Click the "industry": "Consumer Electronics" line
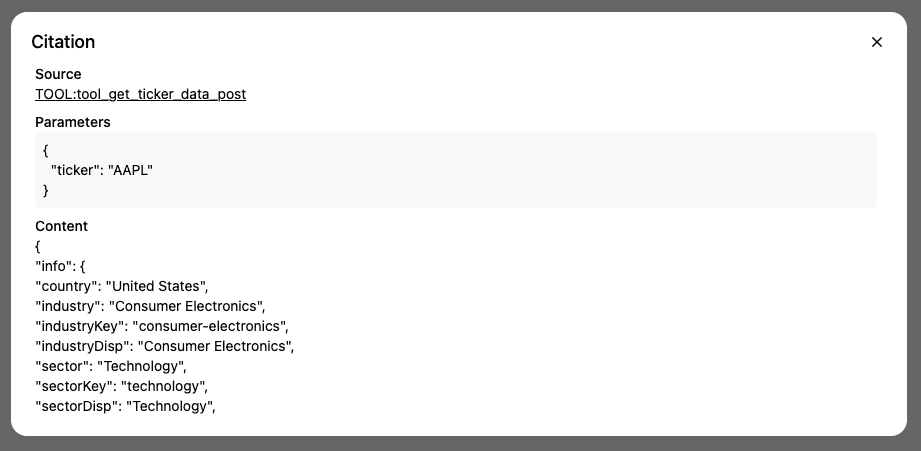This screenshot has width=921, height=451. 150,306
